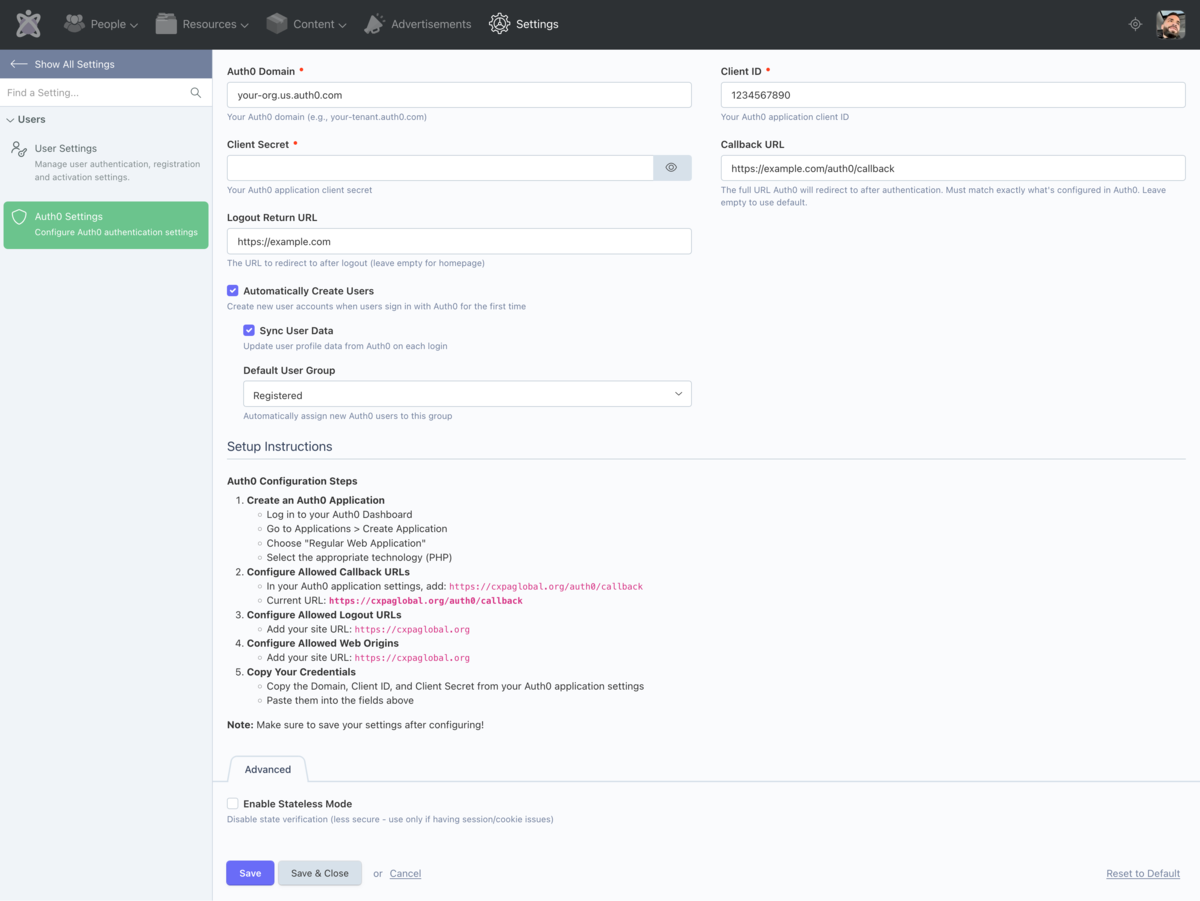
Task: Click the Client Secret input field
Action: coord(440,168)
